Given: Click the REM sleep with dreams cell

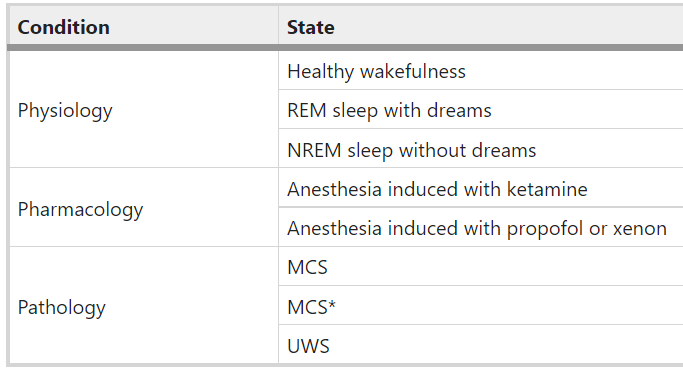Looking at the screenshot, I should (481, 109).
